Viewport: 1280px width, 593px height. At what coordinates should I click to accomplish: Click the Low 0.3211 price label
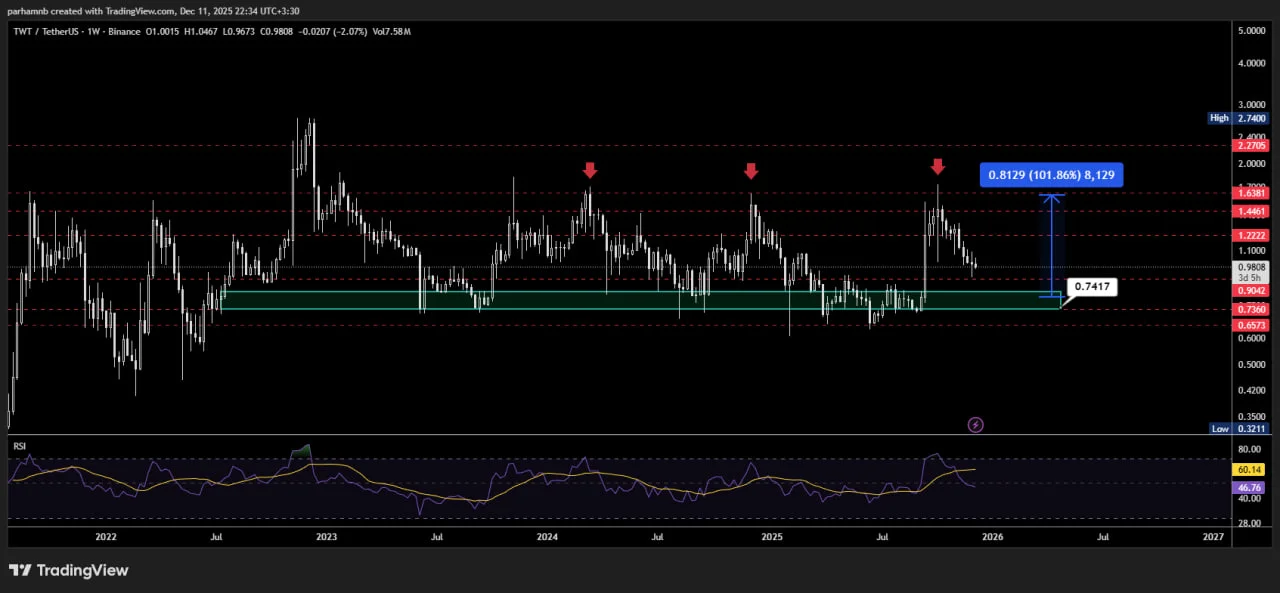point(1238,428)
